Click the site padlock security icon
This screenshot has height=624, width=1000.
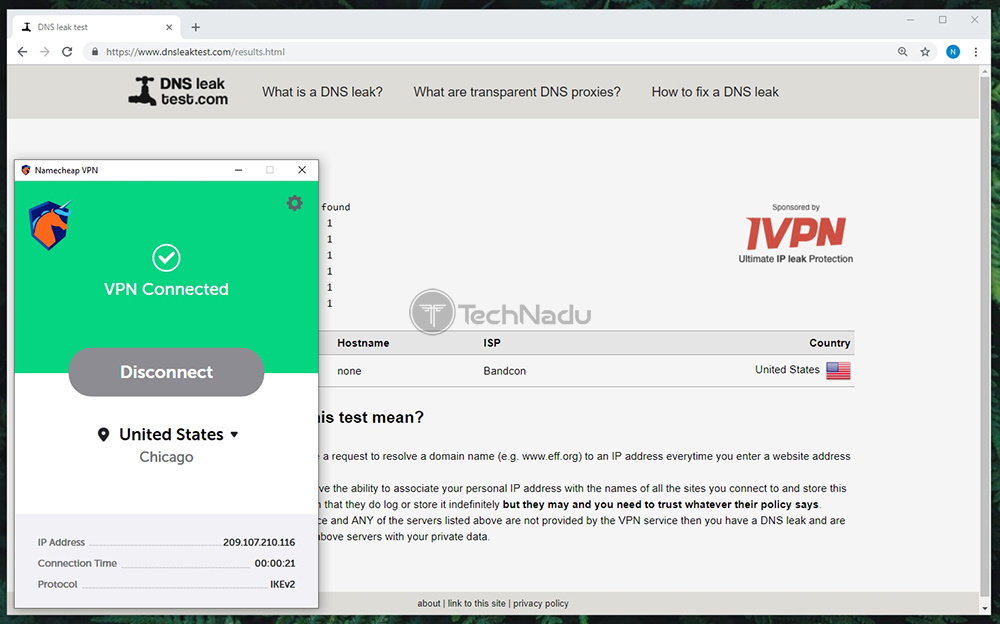tap(95, 52)
